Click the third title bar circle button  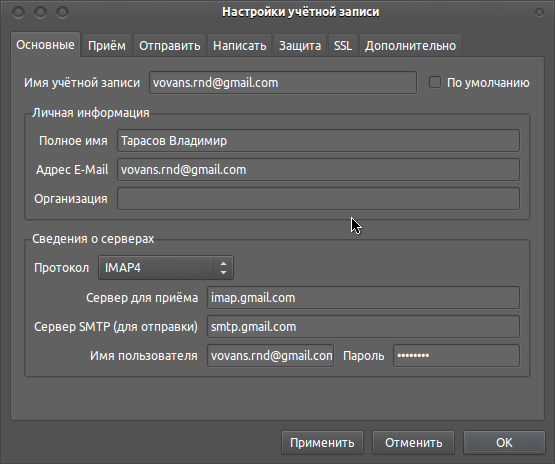click(x=62, y=12)
